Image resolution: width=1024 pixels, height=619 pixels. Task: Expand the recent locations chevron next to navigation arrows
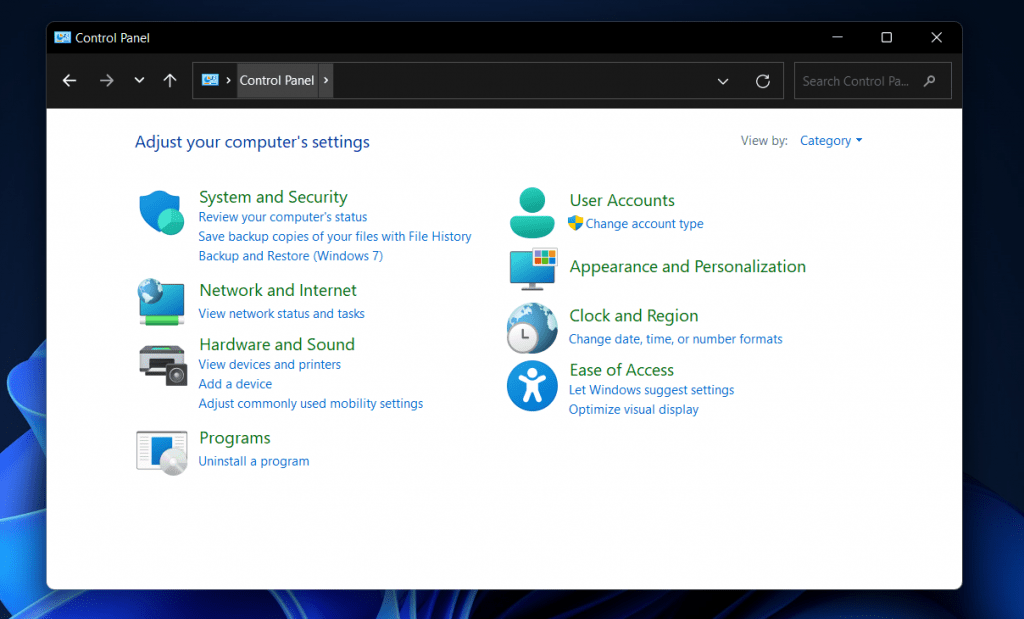(x=139, y=80)
